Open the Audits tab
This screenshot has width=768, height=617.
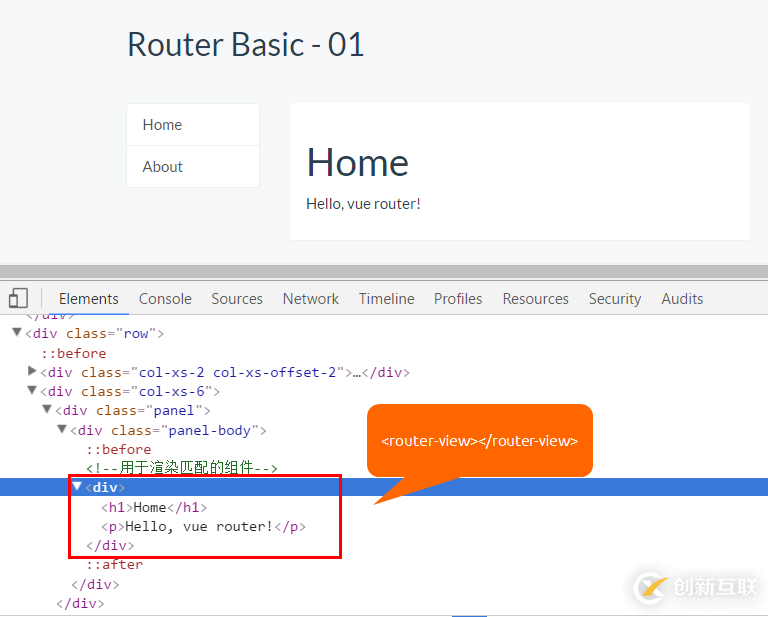coord(682,299)
